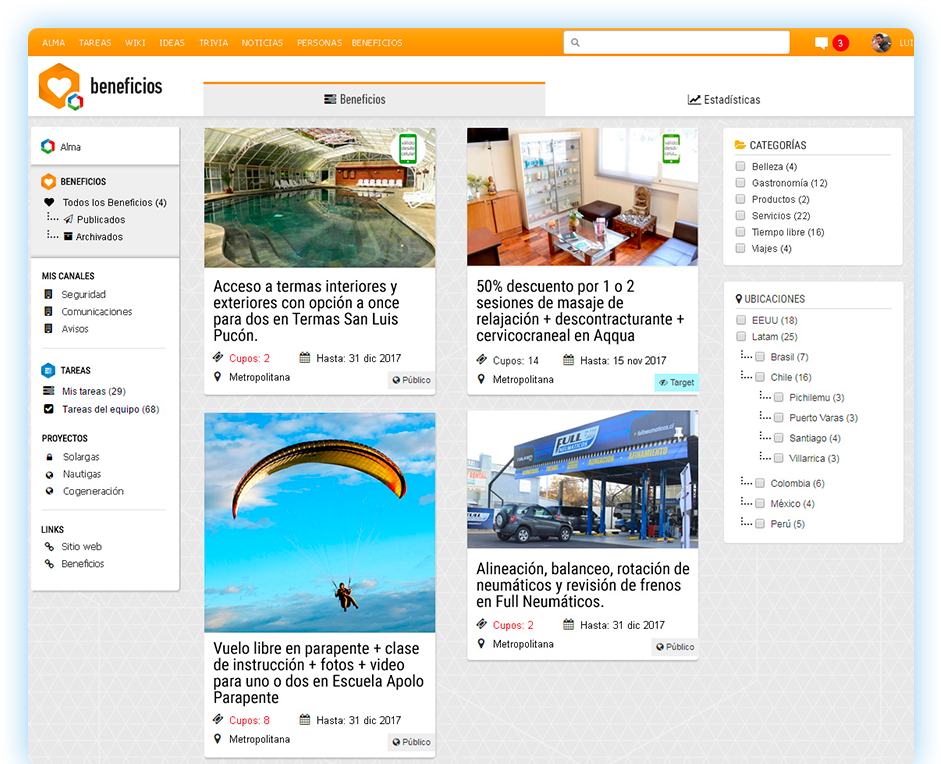Click Público badge on Full Neumáticos card
The image size is (941, 764).
pyautogui.click(x=675, y=647)
